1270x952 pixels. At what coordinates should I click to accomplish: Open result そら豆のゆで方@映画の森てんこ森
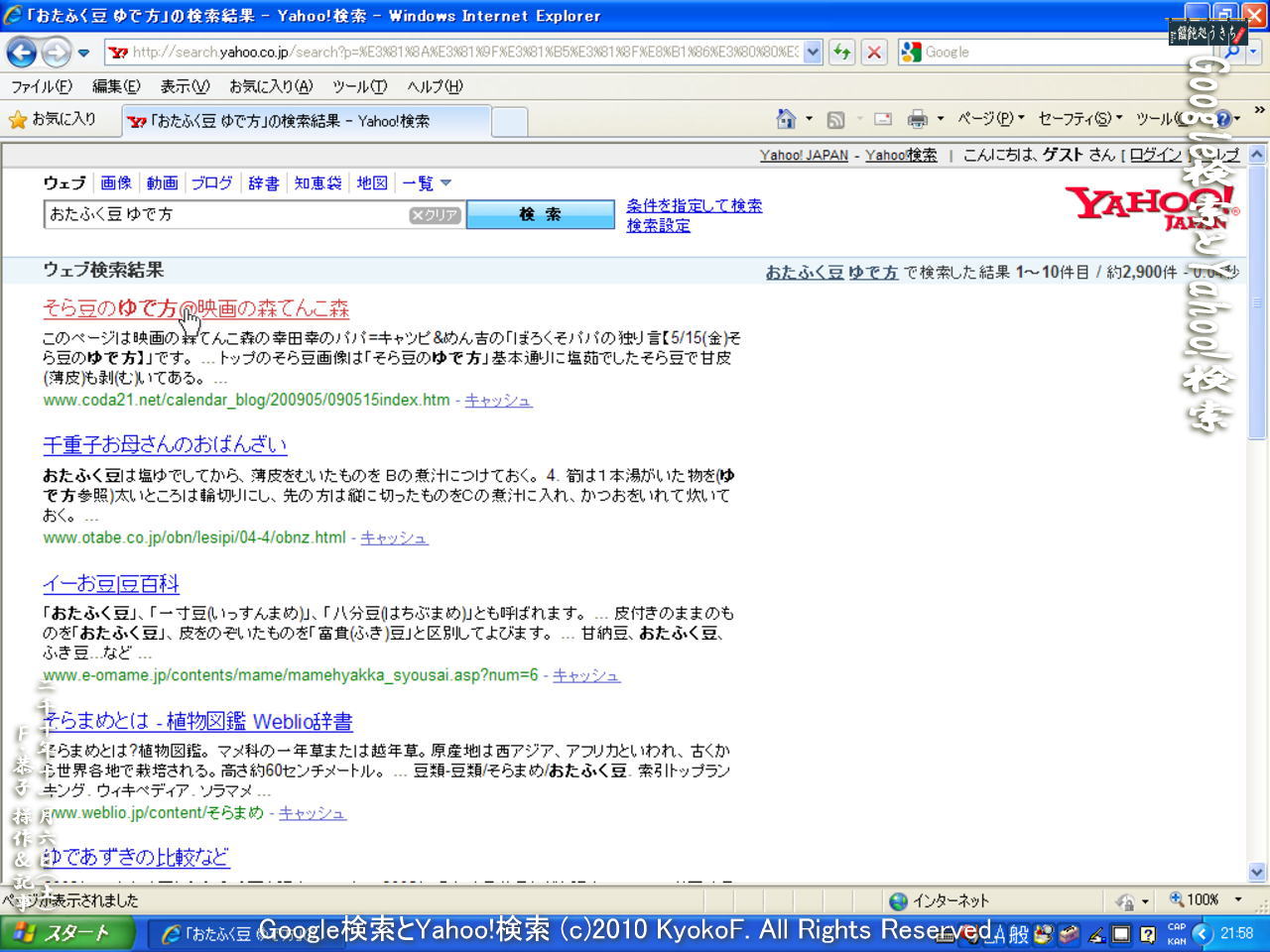coord(196,308)
